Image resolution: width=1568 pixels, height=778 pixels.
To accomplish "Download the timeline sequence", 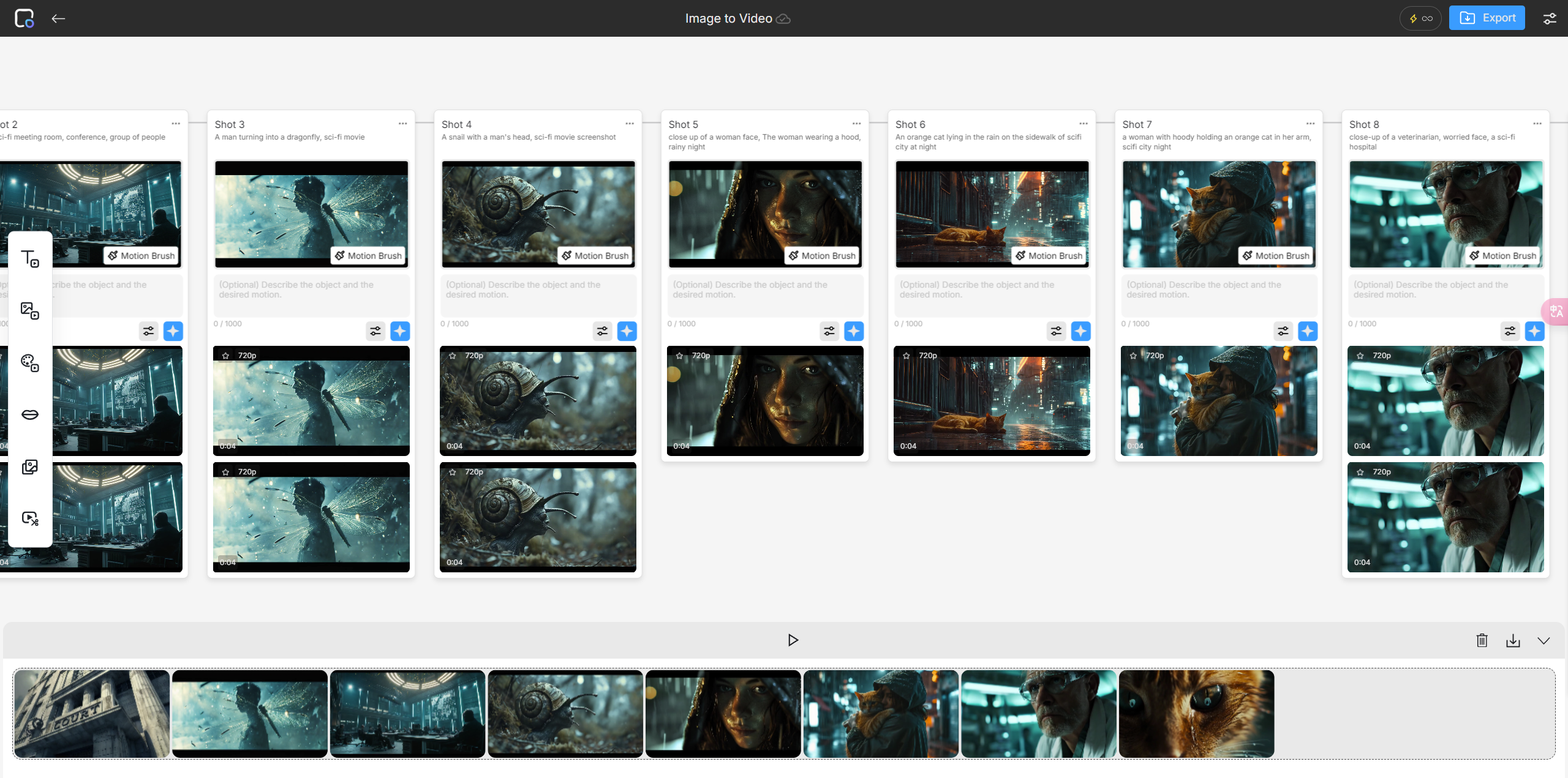I will pos(1513,640).
